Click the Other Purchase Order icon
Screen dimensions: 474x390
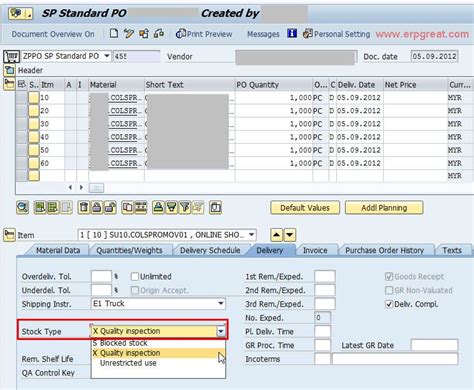click(x=144, y=33)
